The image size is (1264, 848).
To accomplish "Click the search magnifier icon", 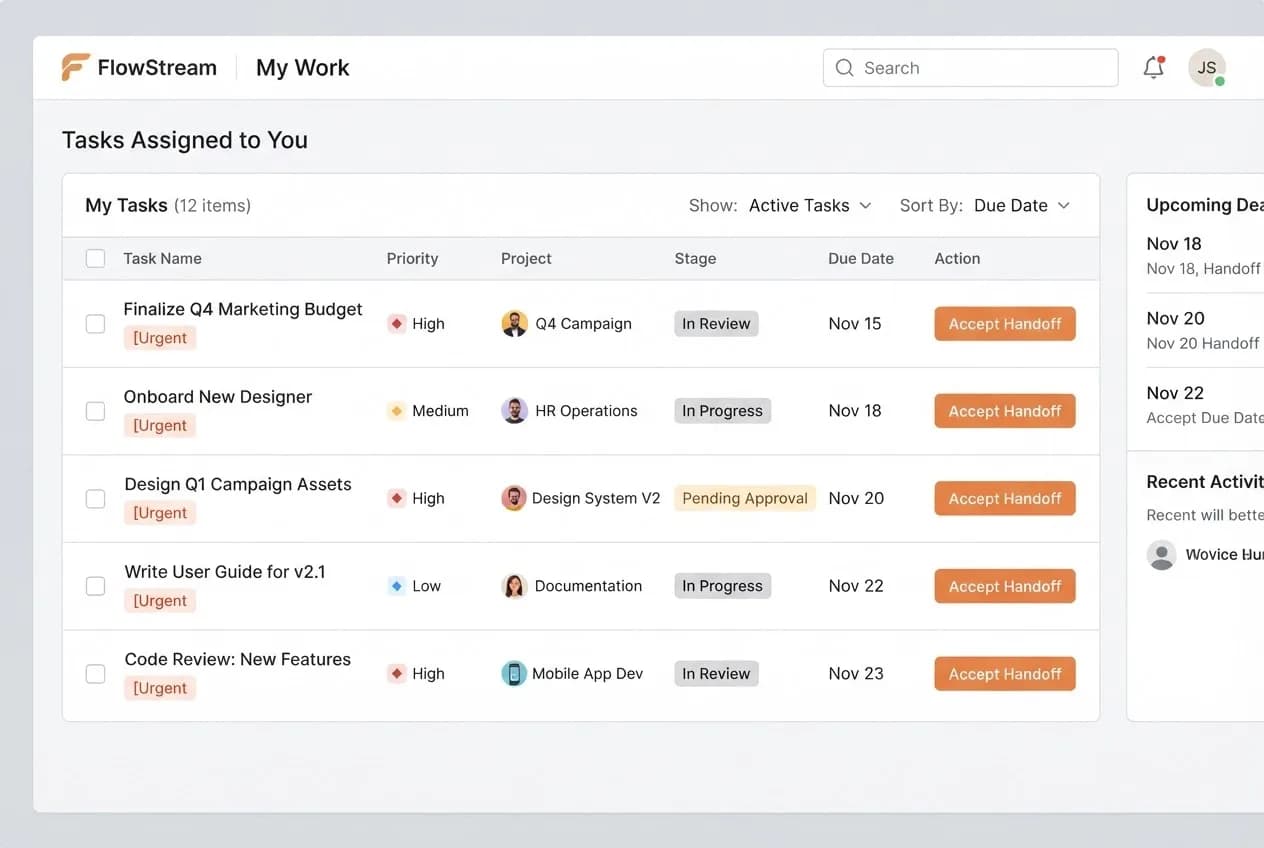I will click(x=845, y=68).
